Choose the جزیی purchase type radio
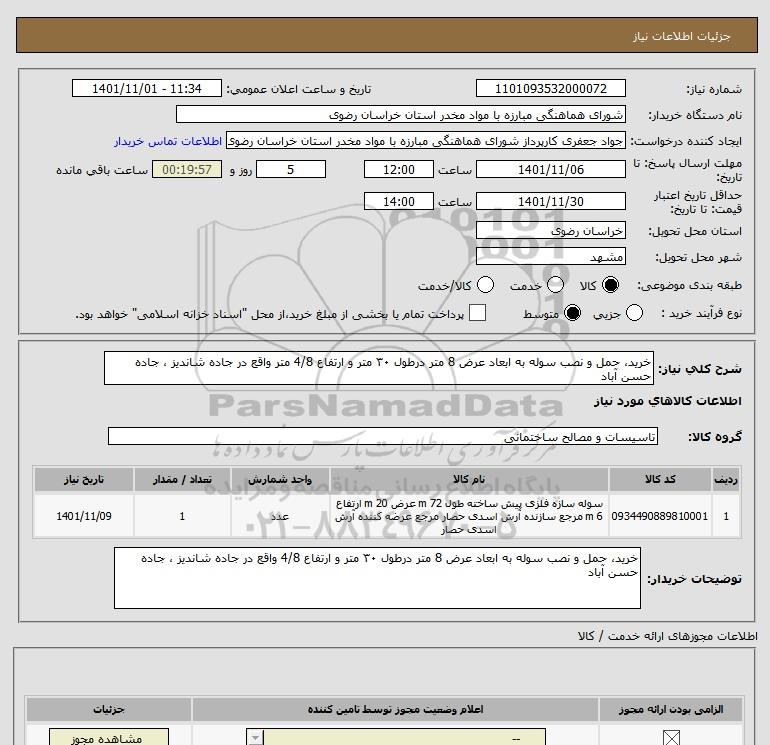 point(634,313)
